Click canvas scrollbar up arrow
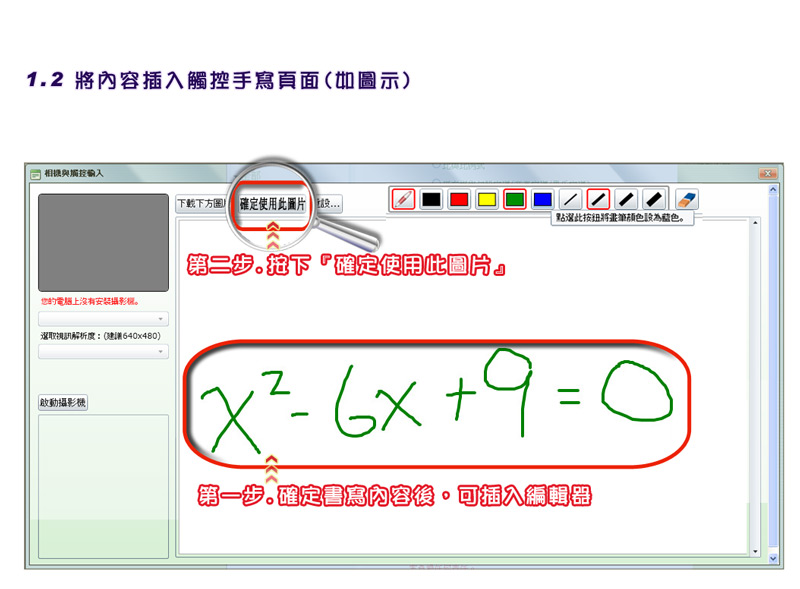800x589 pixels. [x=755, y=223]
